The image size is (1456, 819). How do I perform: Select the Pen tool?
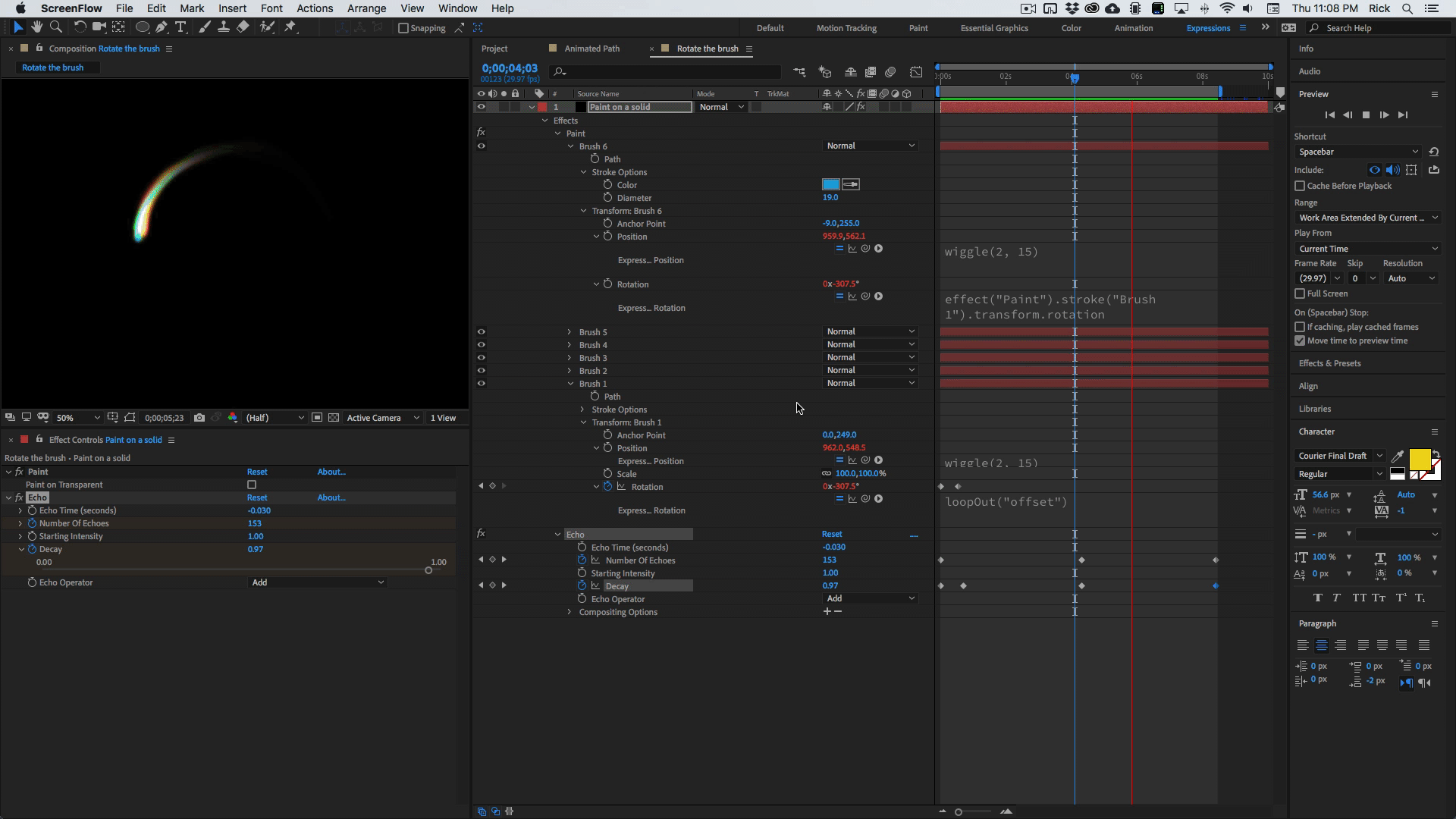162,27
